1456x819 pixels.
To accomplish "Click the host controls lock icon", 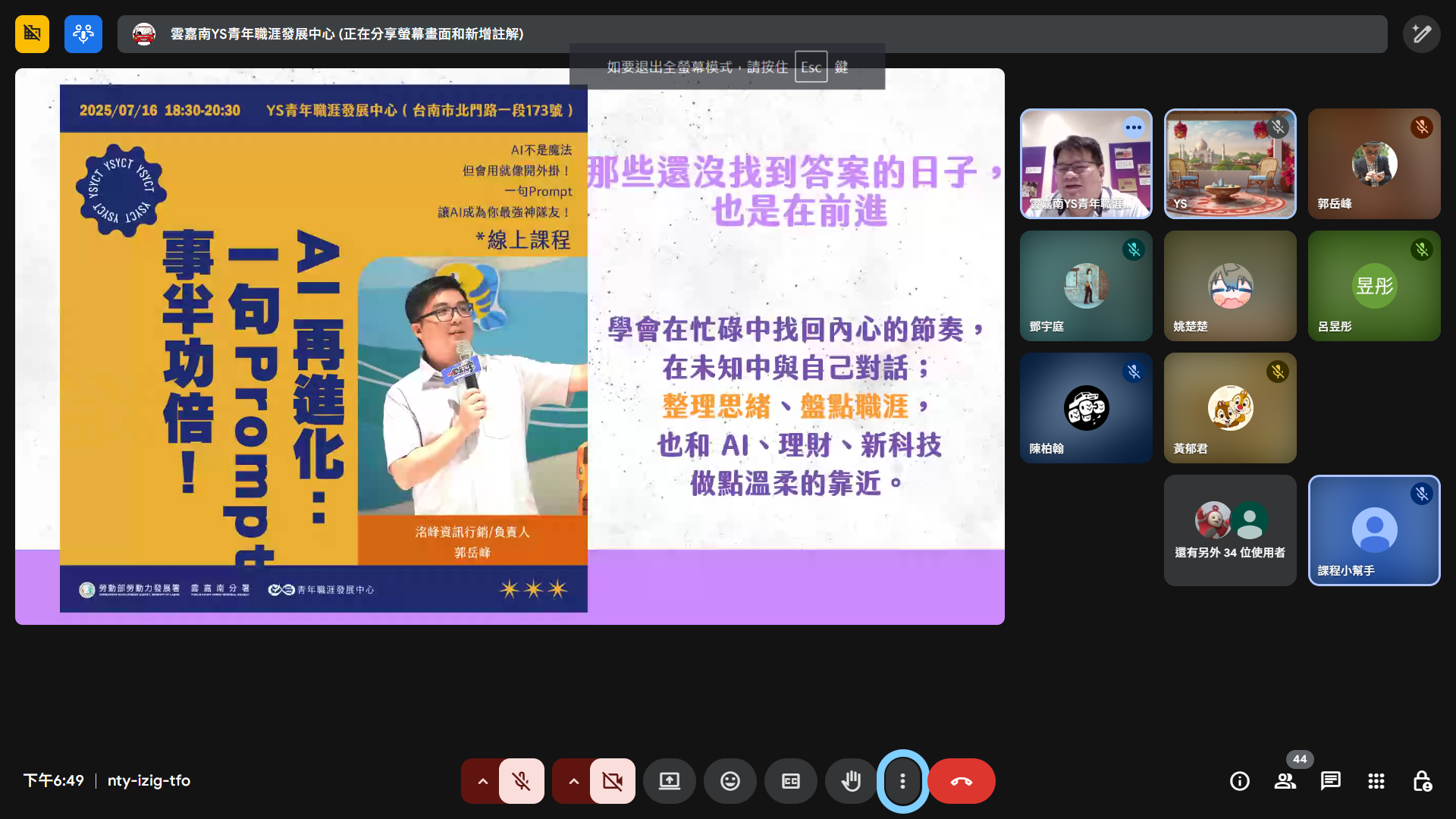I will (x=1422, y=781).
